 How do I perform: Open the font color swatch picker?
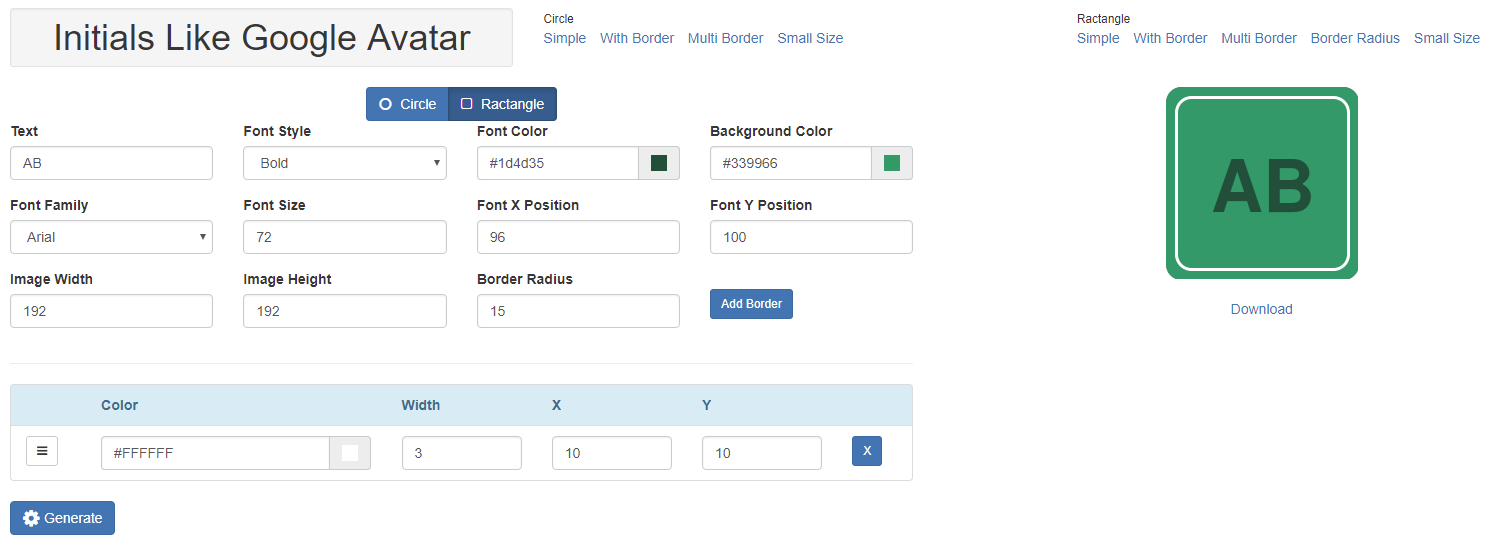pyautogui.click(x=658, y=163)
